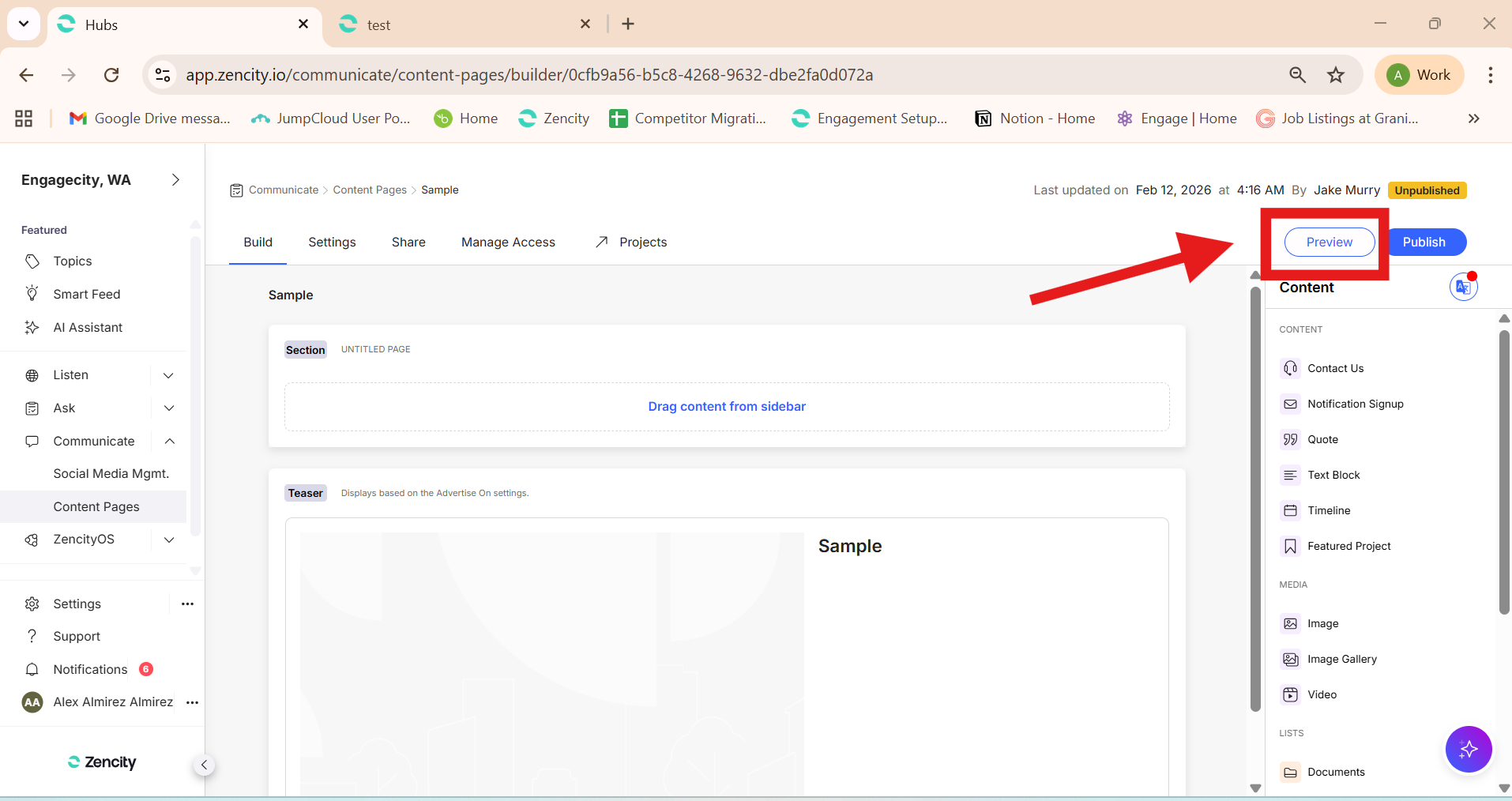The height and width of the screenshot is (801, 1512).
Task: Collapse the Communicate menu section
Action: coord(169,441)
